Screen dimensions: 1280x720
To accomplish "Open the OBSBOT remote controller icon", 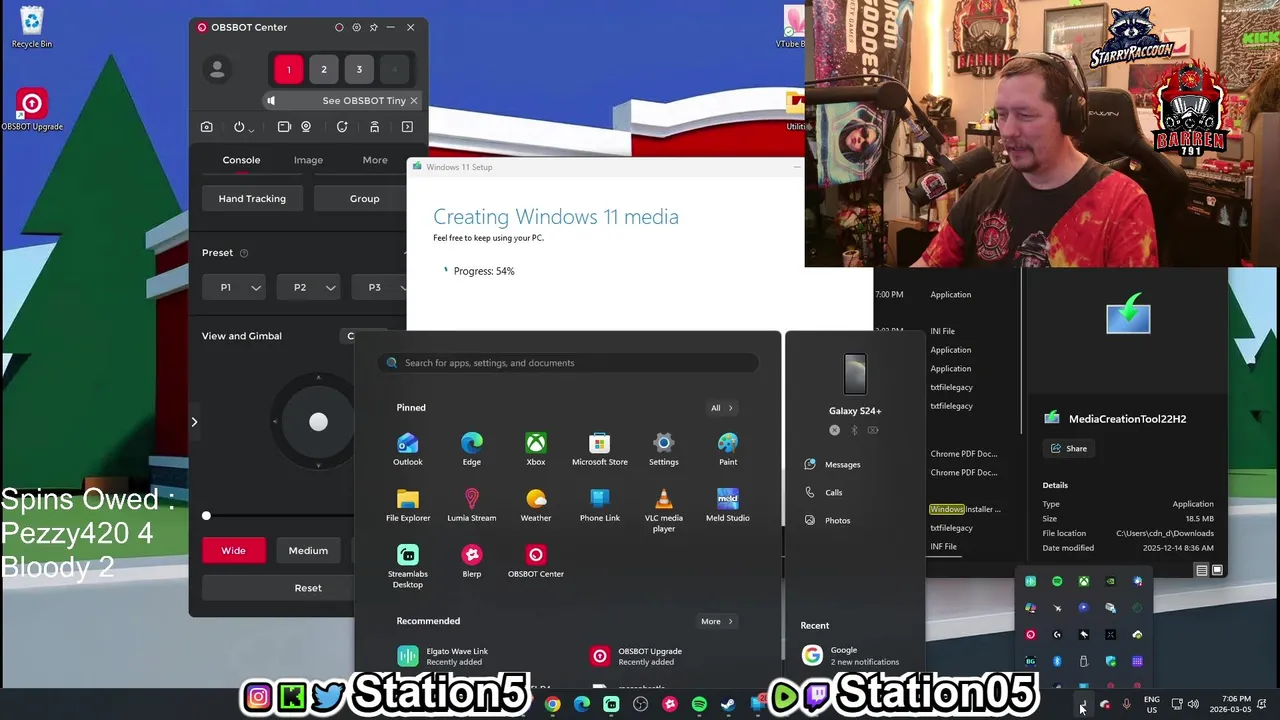I will (x=374, y=127).
